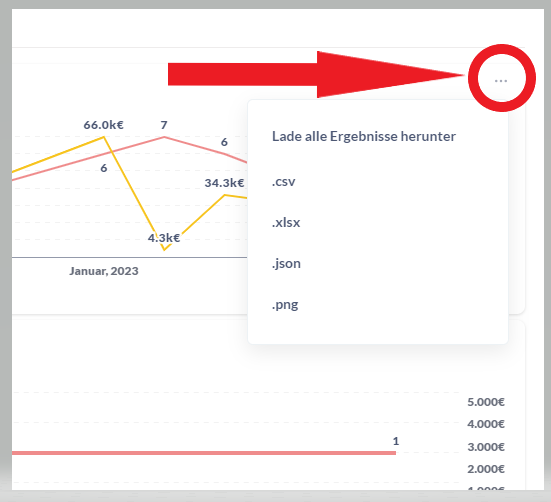Download chart as .png
This screenshot has height=502, width=551.
click(285, 305)
